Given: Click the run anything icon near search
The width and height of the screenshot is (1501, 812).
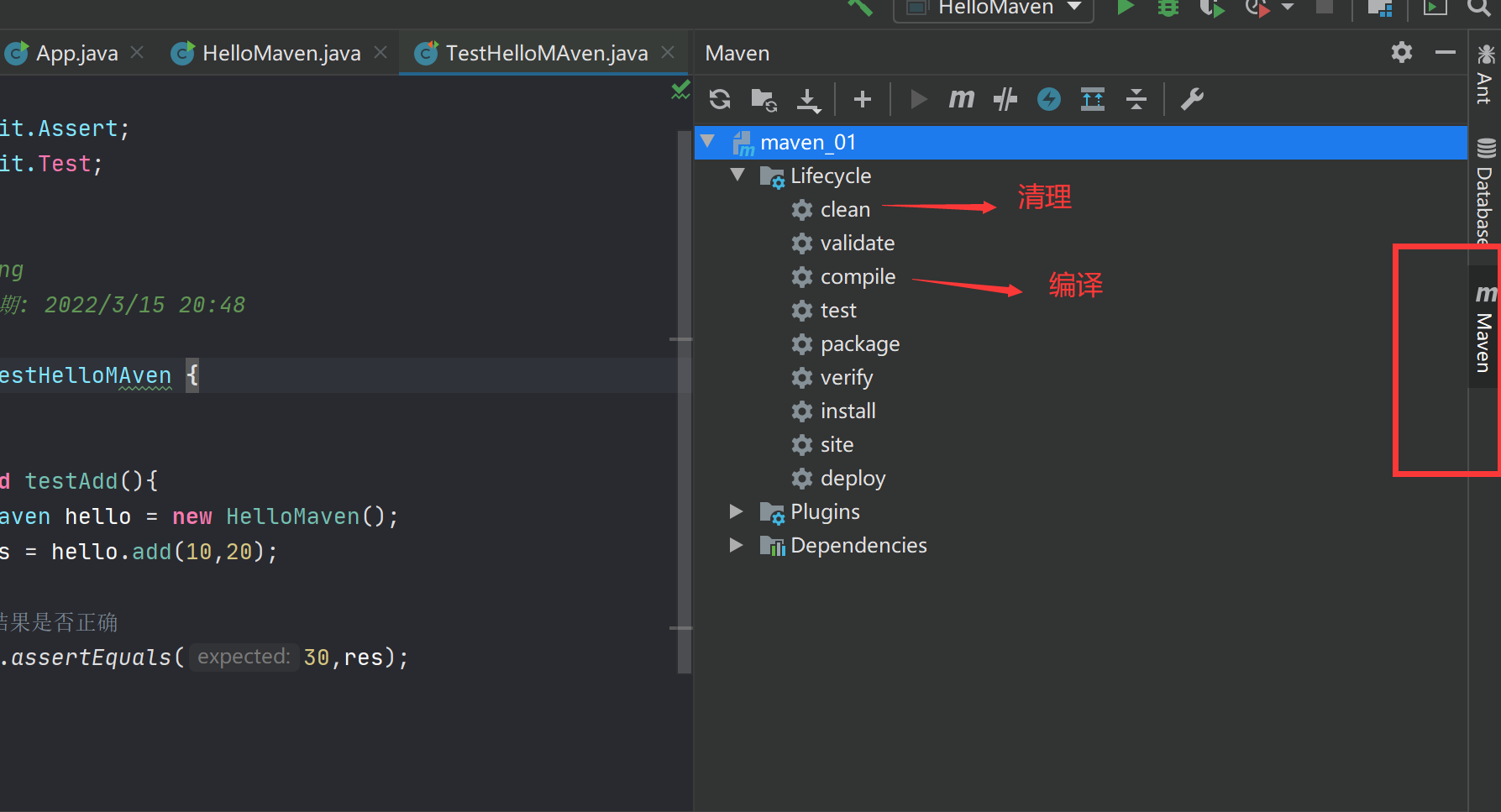Looking at the screenshot, I should pyautogui.click(x=1435, y=8).
